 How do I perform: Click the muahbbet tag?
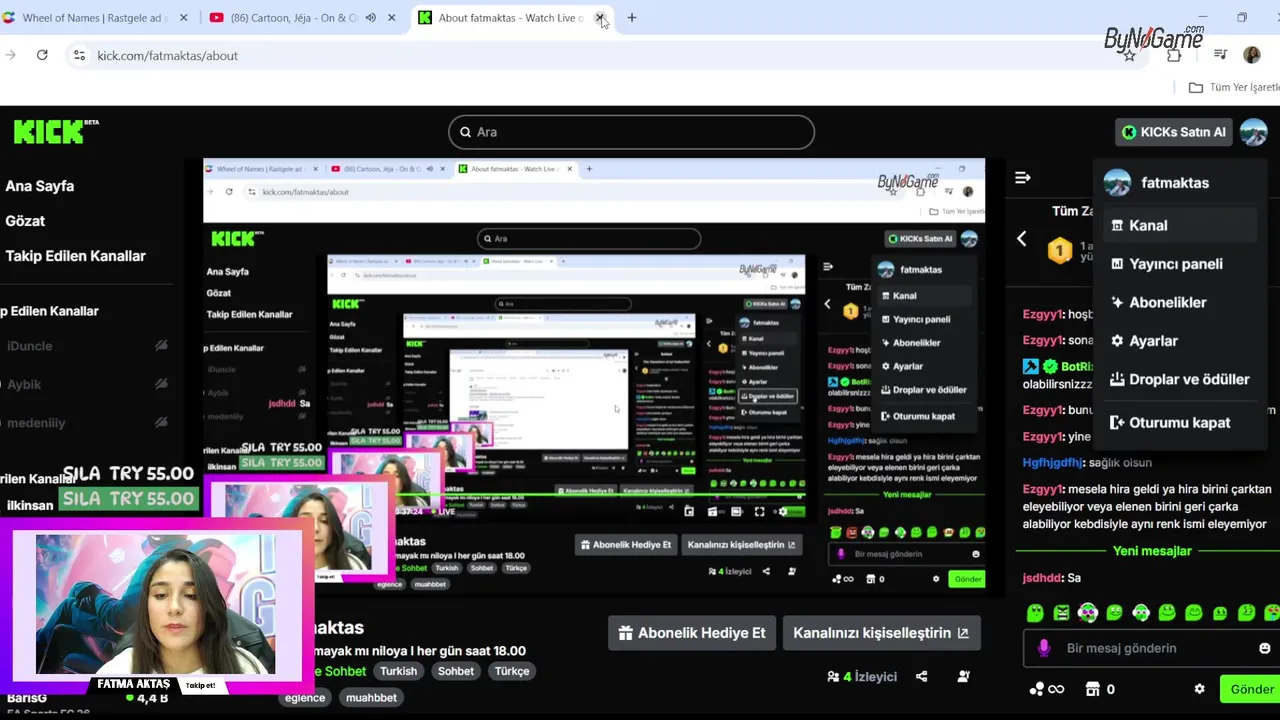[371, 698]
